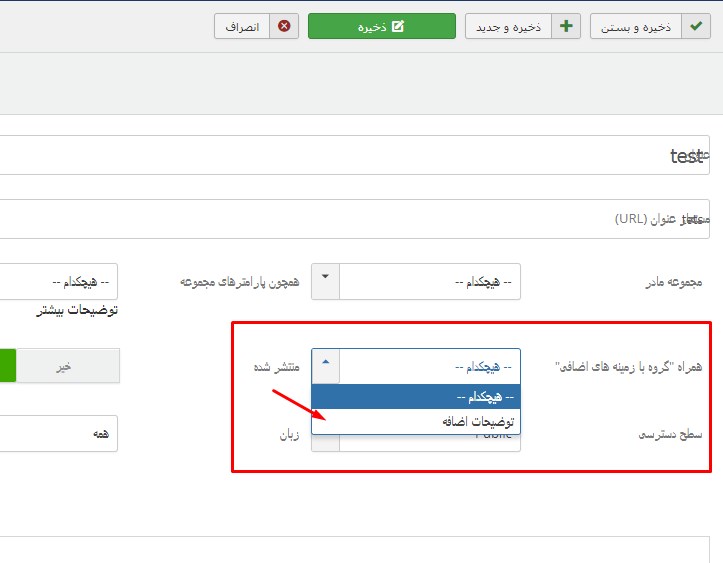Screen dimensions: 723x563
Task: Click the مجموعه مادر label
Action: tap(674, 282)
